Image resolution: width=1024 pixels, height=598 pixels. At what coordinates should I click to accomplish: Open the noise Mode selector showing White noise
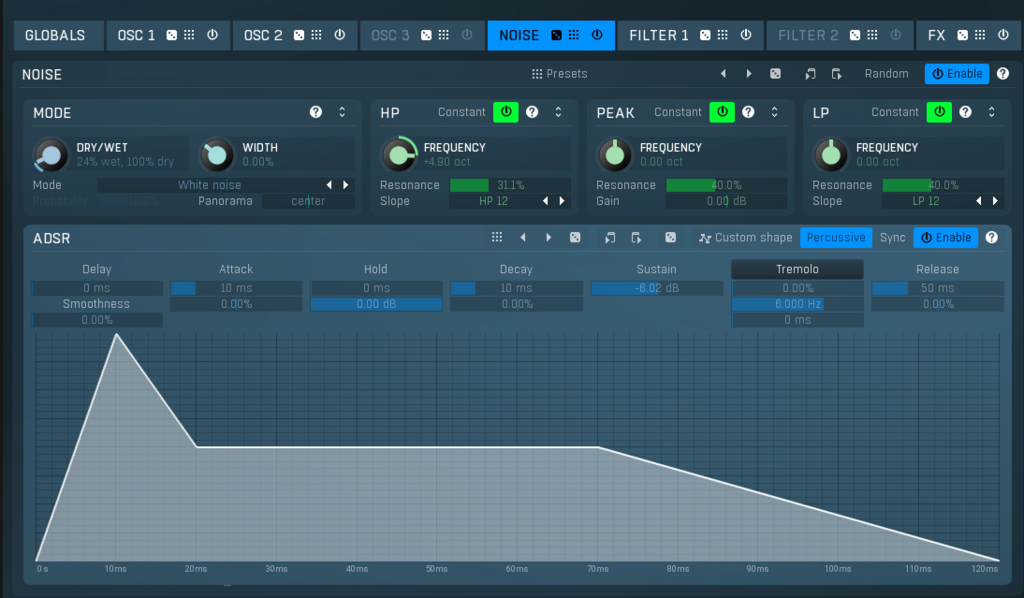(x=209, y=185)
